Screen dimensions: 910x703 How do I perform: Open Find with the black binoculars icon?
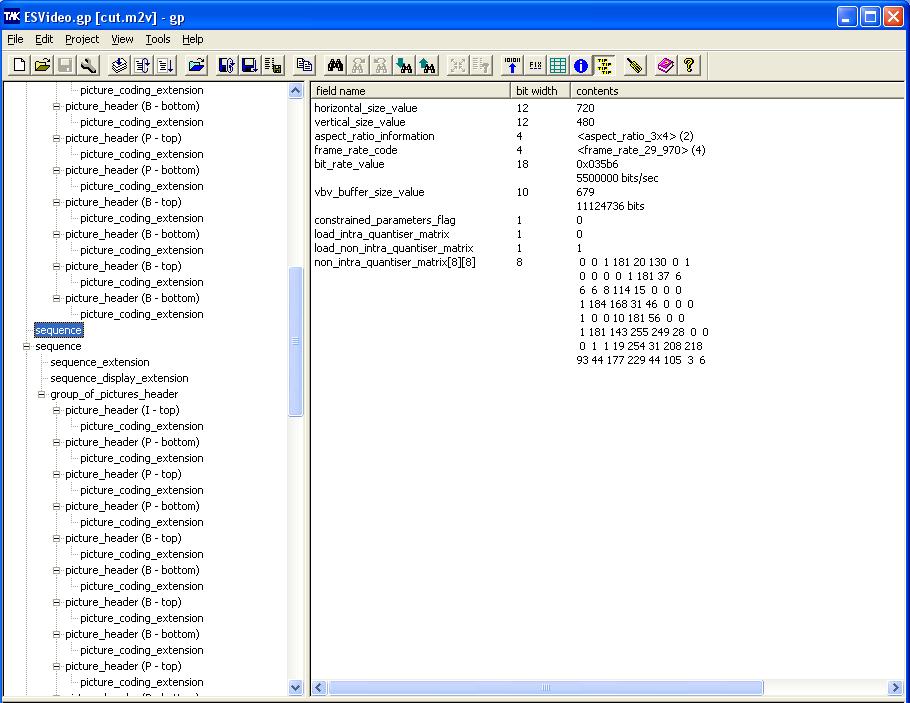pyautogui.click(x=335, y=65)
